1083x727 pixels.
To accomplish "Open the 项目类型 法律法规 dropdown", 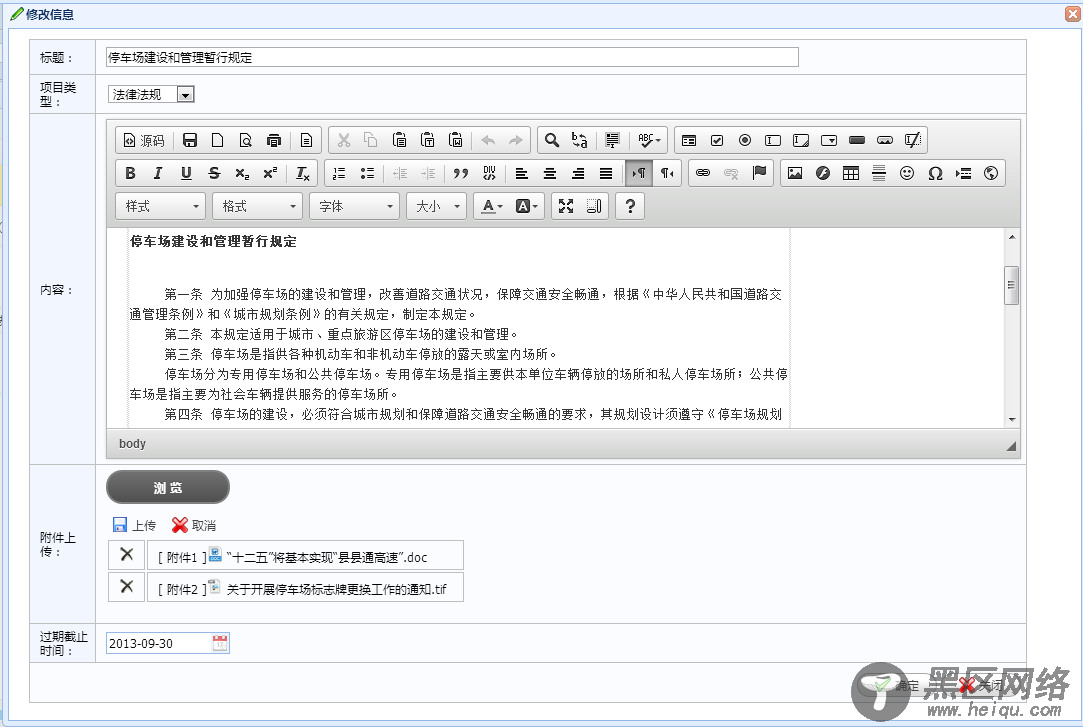I will pyautogui.click(x=151, y=94).
